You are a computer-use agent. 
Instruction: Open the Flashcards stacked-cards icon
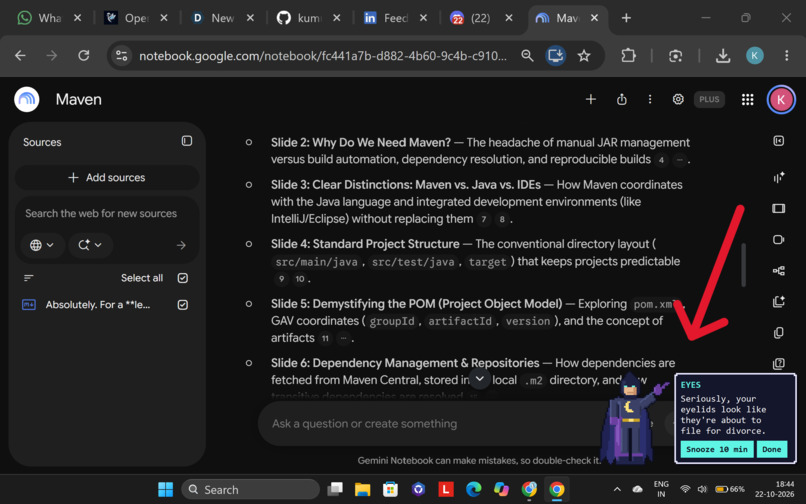[778, 333]
